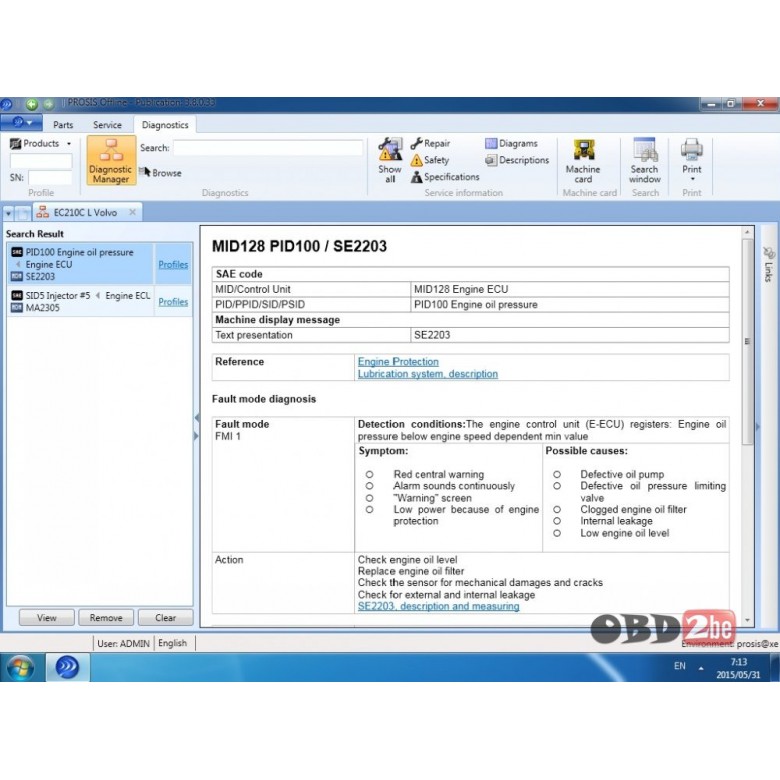The width and height of the screenshot is (780, 780).
Task: Click the green back navigation arrow
Action: point(32,104)
